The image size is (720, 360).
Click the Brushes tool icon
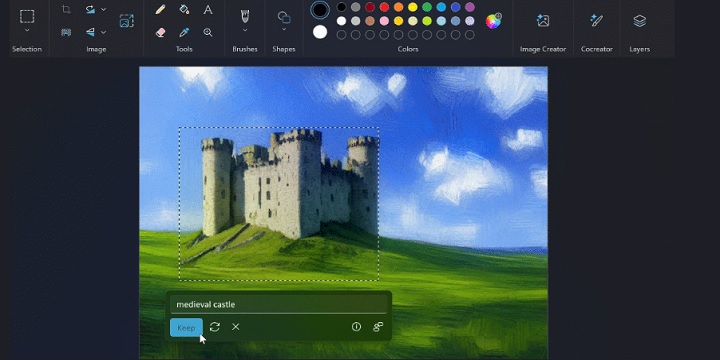tap(245, 16)
